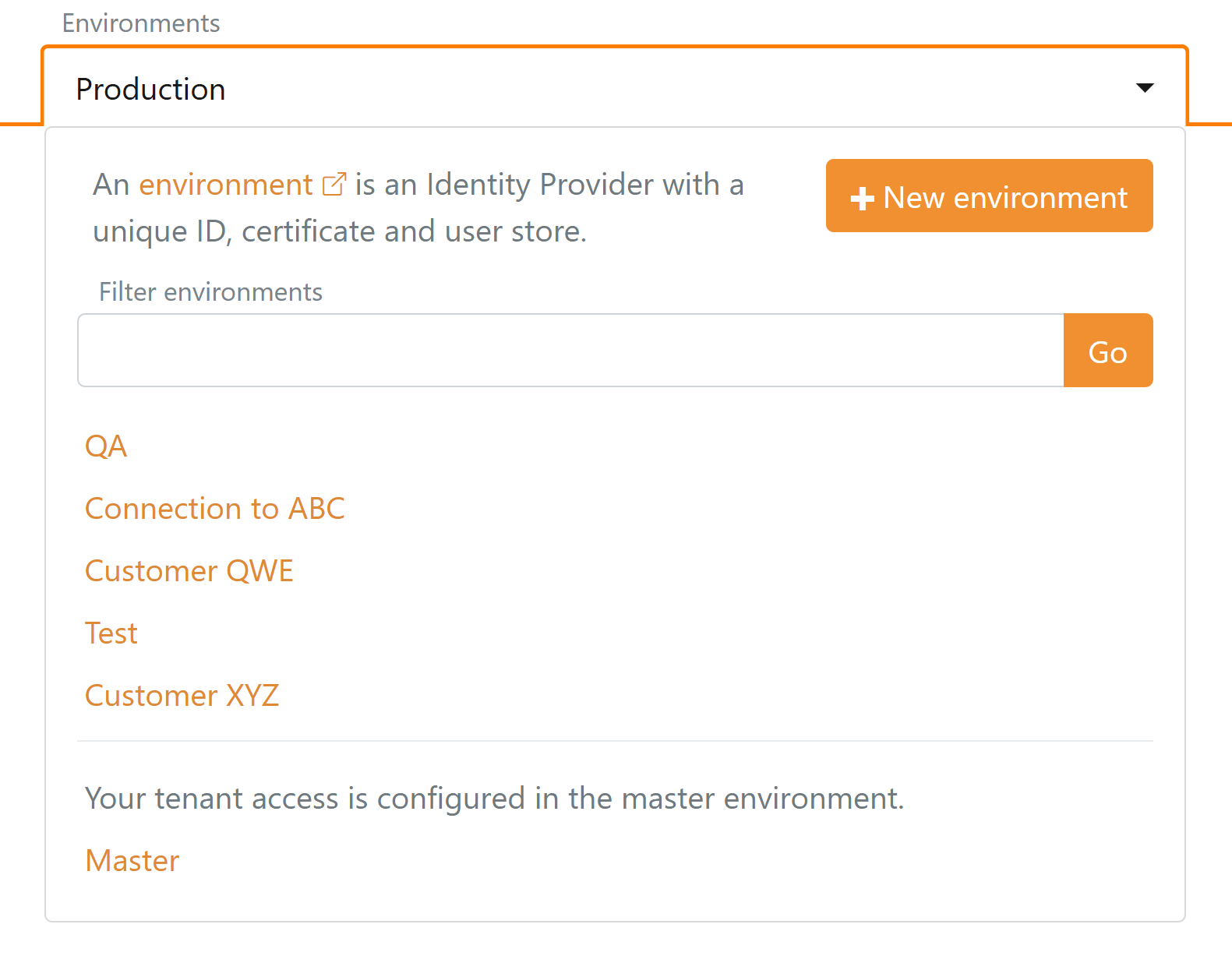The height and width of the screenshot is (970, 1232).
Task: Click the 'unique ID, certificate' description line
Action: click(x=339, y=231)
